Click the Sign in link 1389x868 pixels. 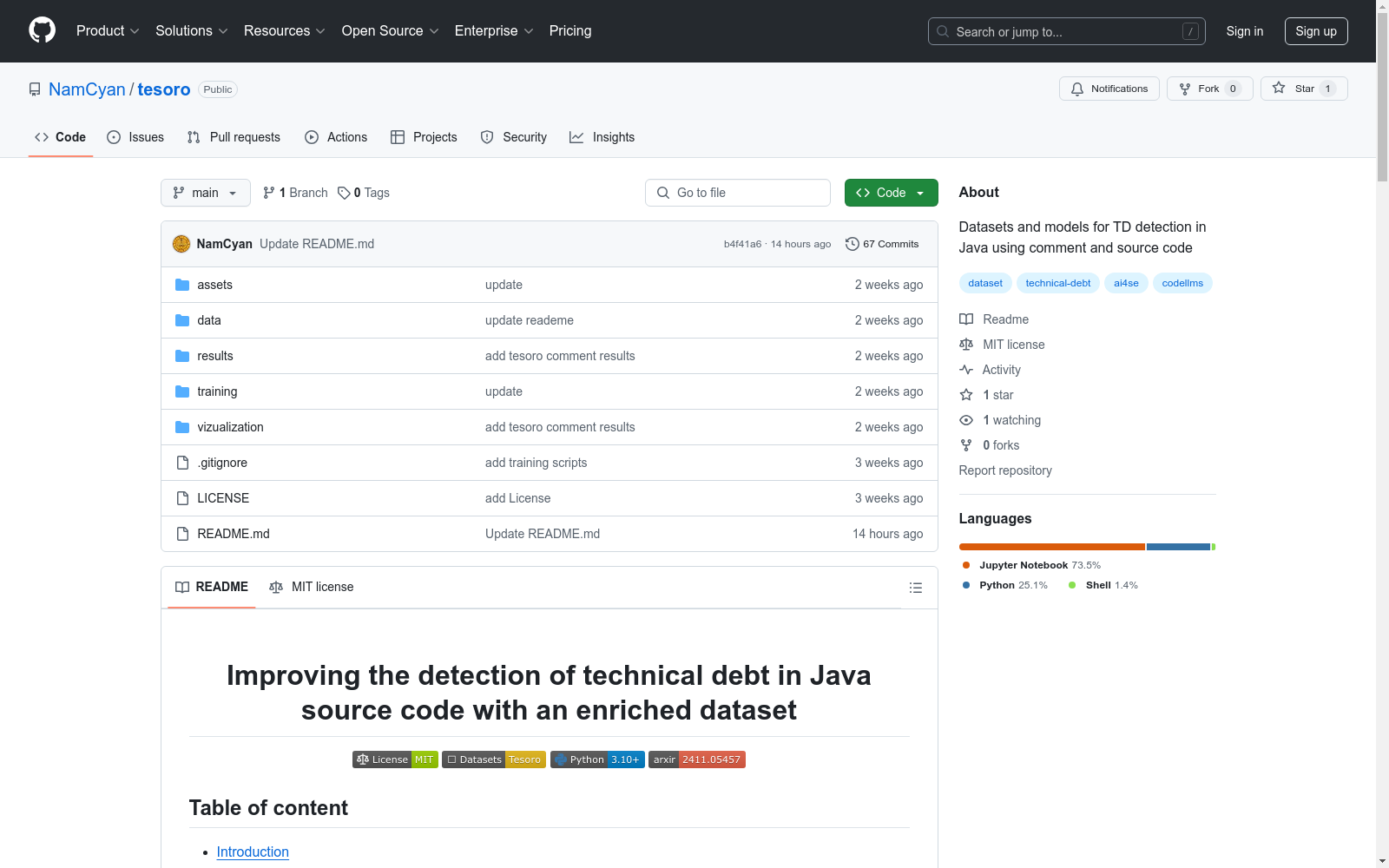(1245, 31)
